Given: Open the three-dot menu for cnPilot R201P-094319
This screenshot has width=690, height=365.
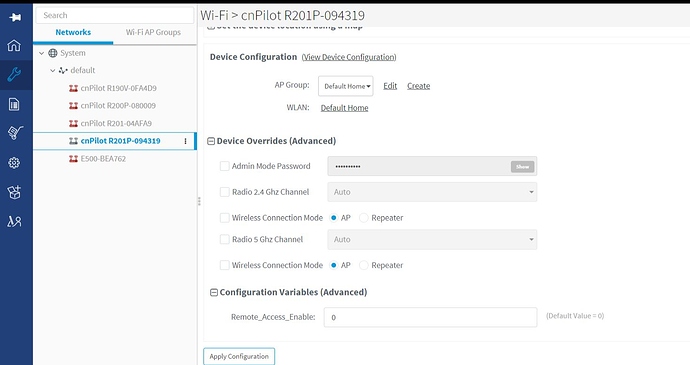Looking at the screenshot, I should point(185,141).
